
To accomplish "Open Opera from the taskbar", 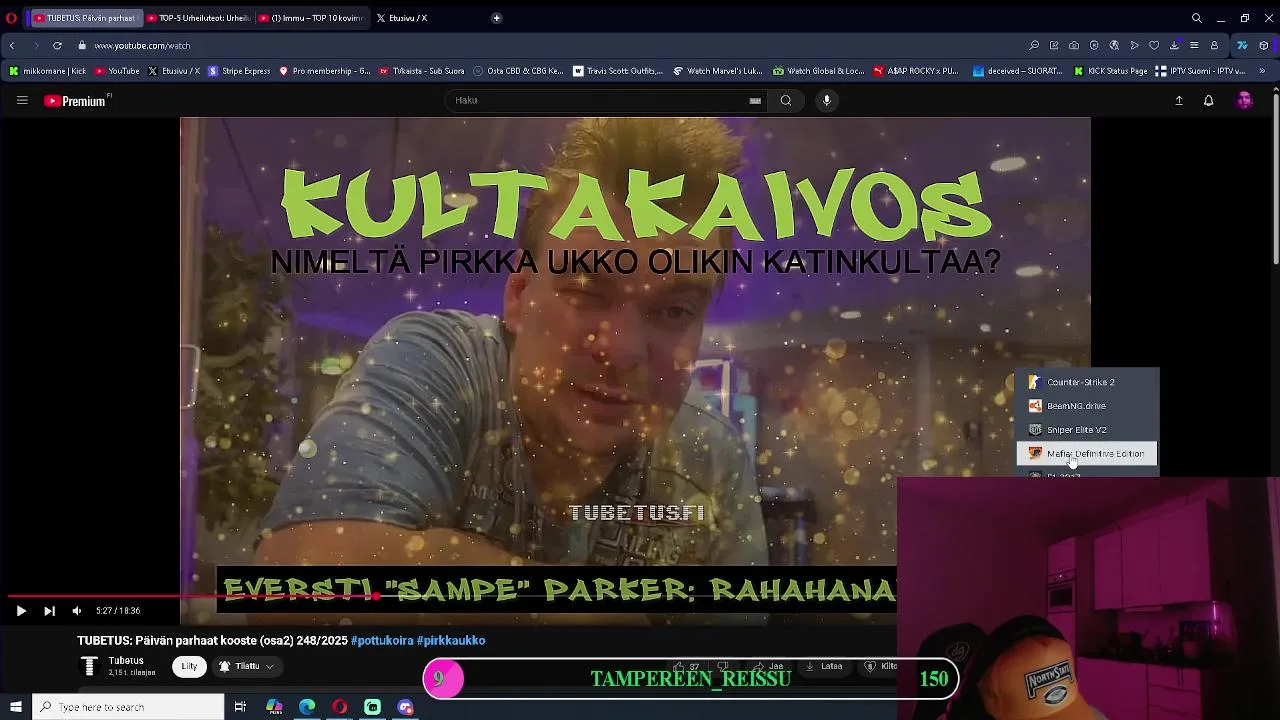I will tap(340, 707).
